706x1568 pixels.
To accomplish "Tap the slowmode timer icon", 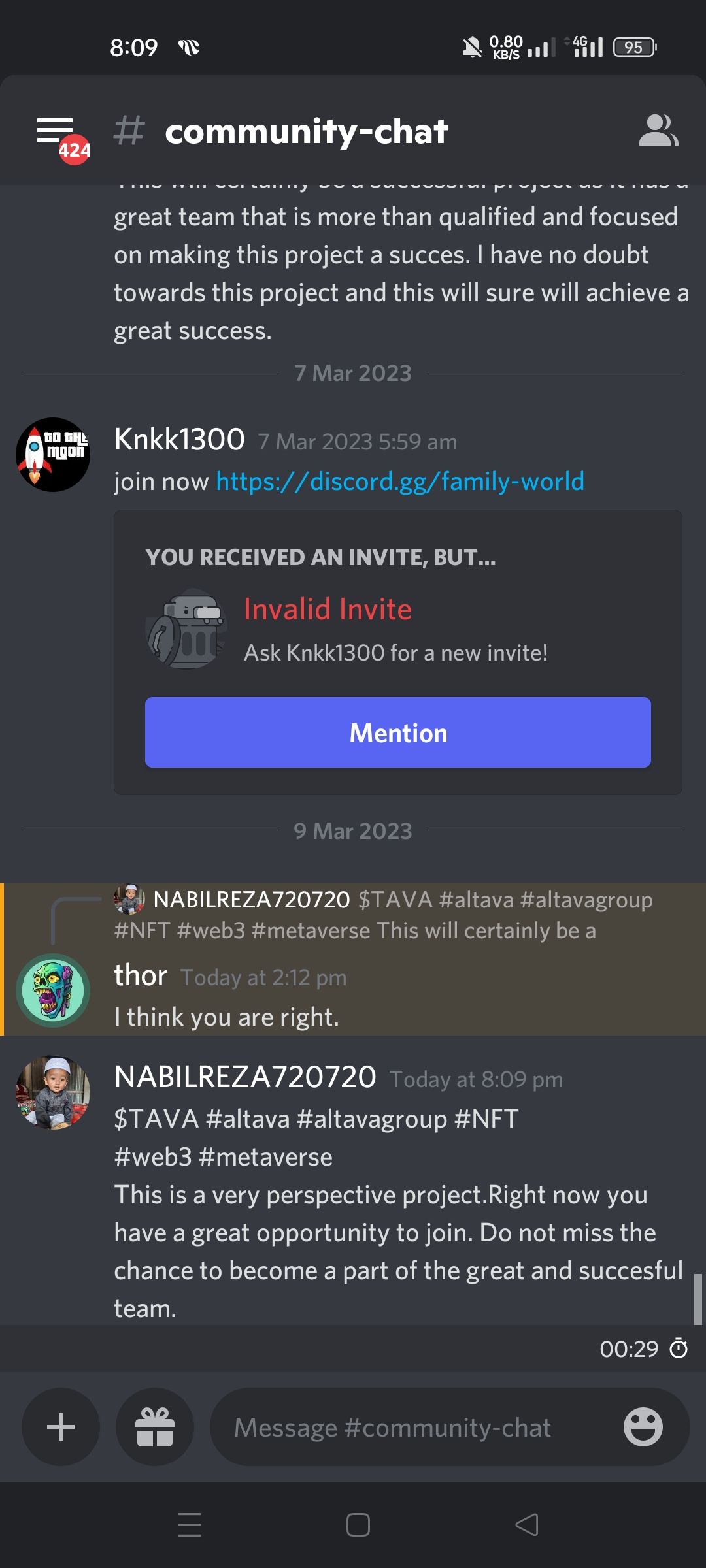I will 679,1348.
